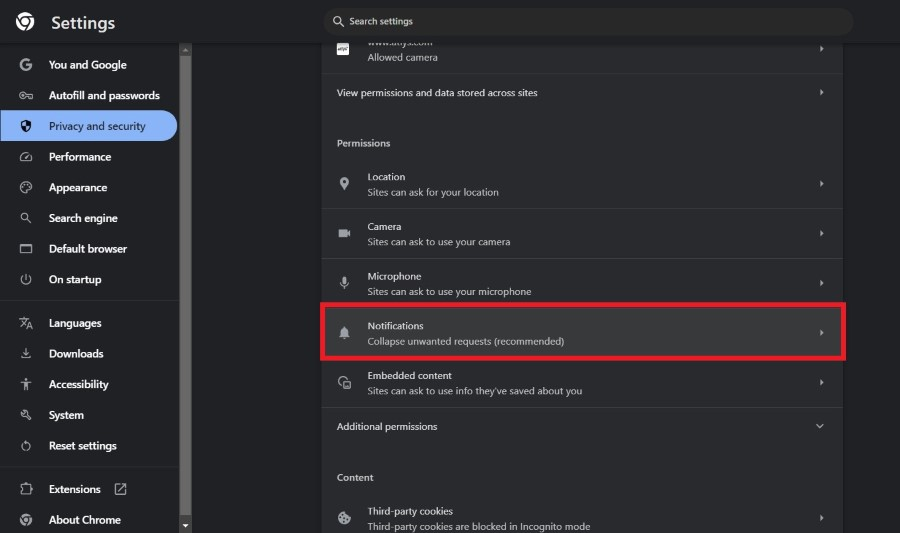Go to the Appearance settings page
Screen dimensions: 900x533
pos(77,187)
